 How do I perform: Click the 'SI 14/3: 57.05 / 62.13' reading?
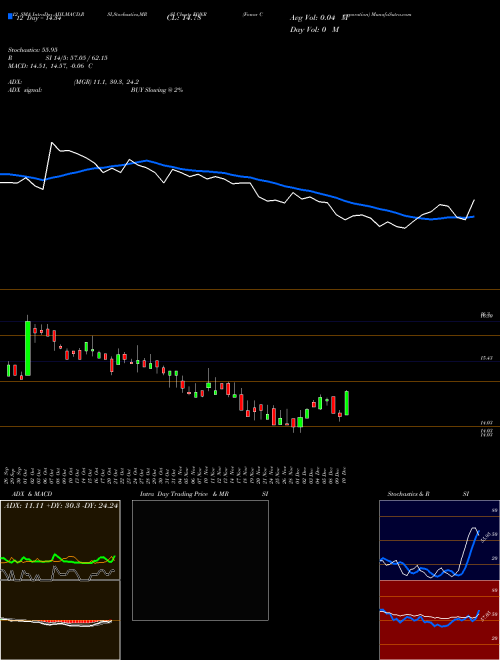[76, 58]
